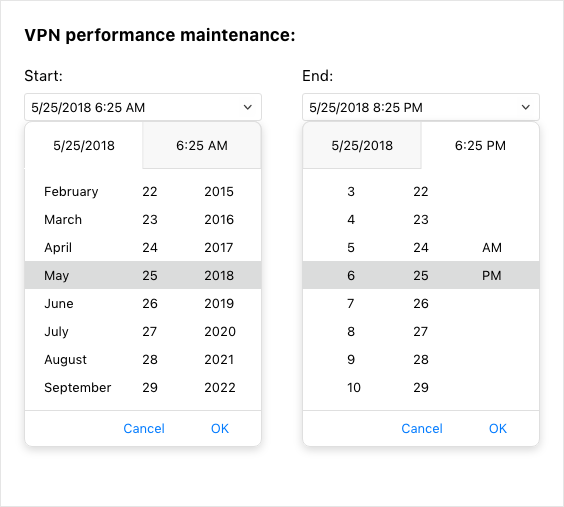
Task: Confirm the End picker with OK
Action: pyautogui.click(x=498, y=428)
